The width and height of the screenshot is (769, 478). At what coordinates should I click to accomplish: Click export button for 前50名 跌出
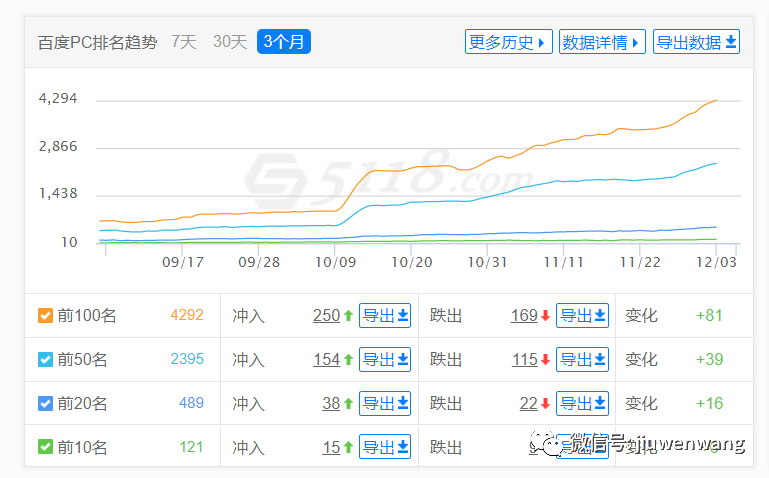coord(583,359)
